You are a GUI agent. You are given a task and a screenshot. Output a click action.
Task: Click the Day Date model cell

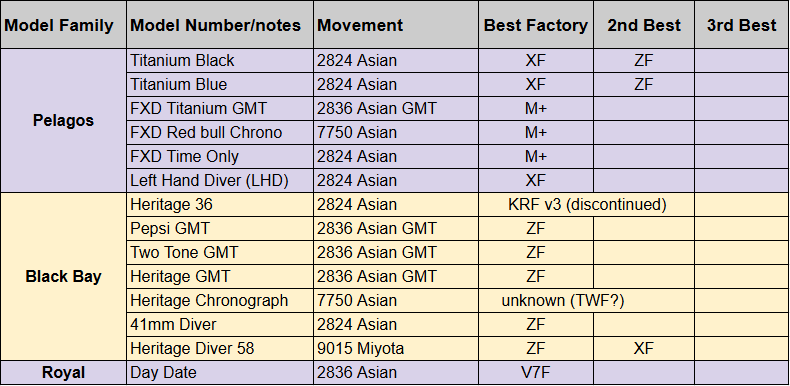[220, 372]
